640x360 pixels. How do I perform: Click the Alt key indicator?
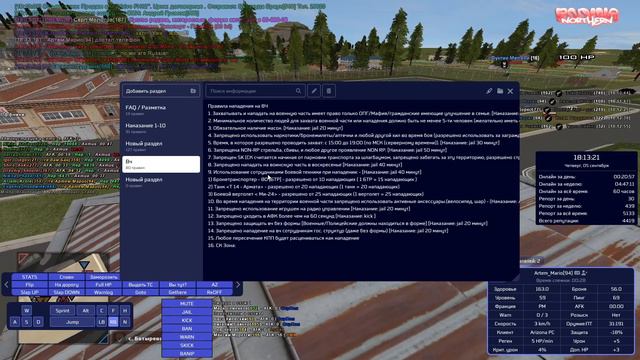point(85,311)
